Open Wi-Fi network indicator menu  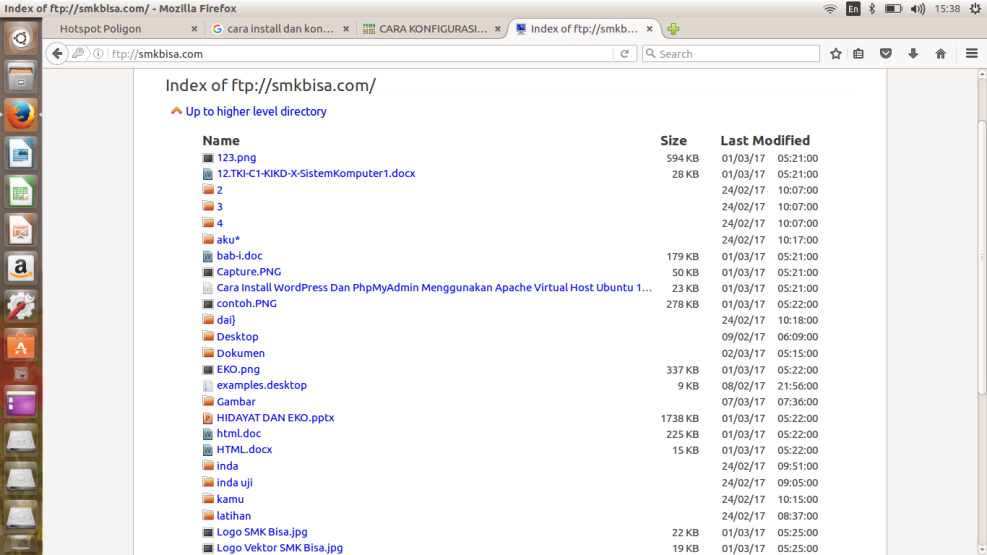pos(830,9)
